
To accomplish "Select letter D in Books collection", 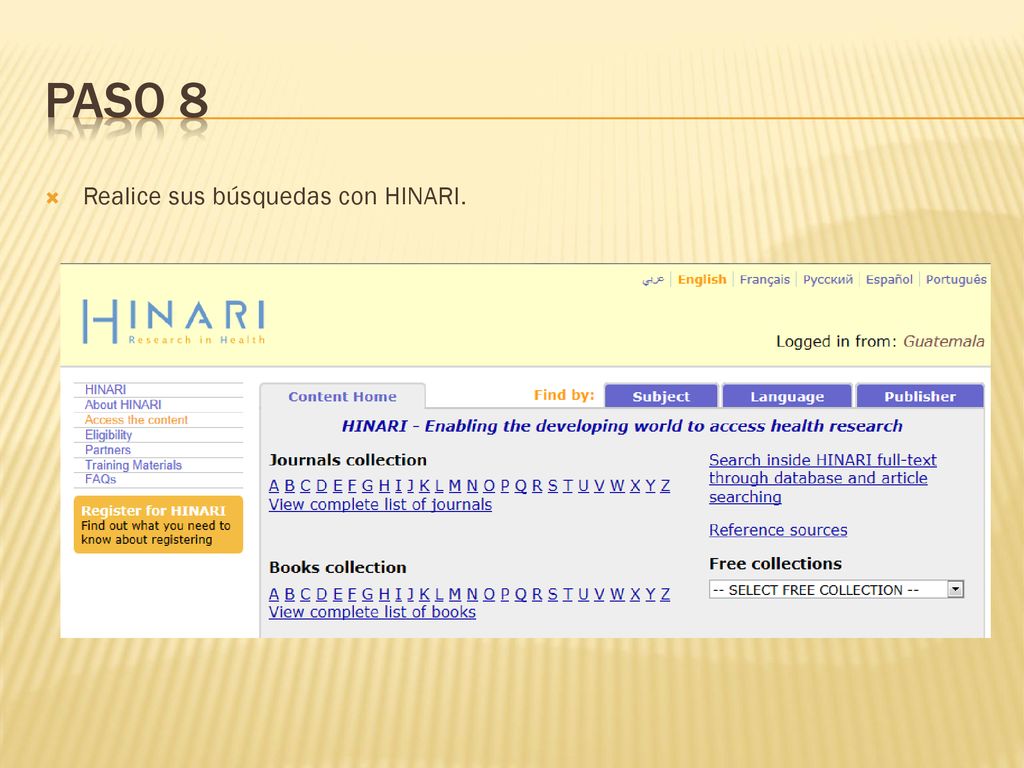I will [321, 594].
